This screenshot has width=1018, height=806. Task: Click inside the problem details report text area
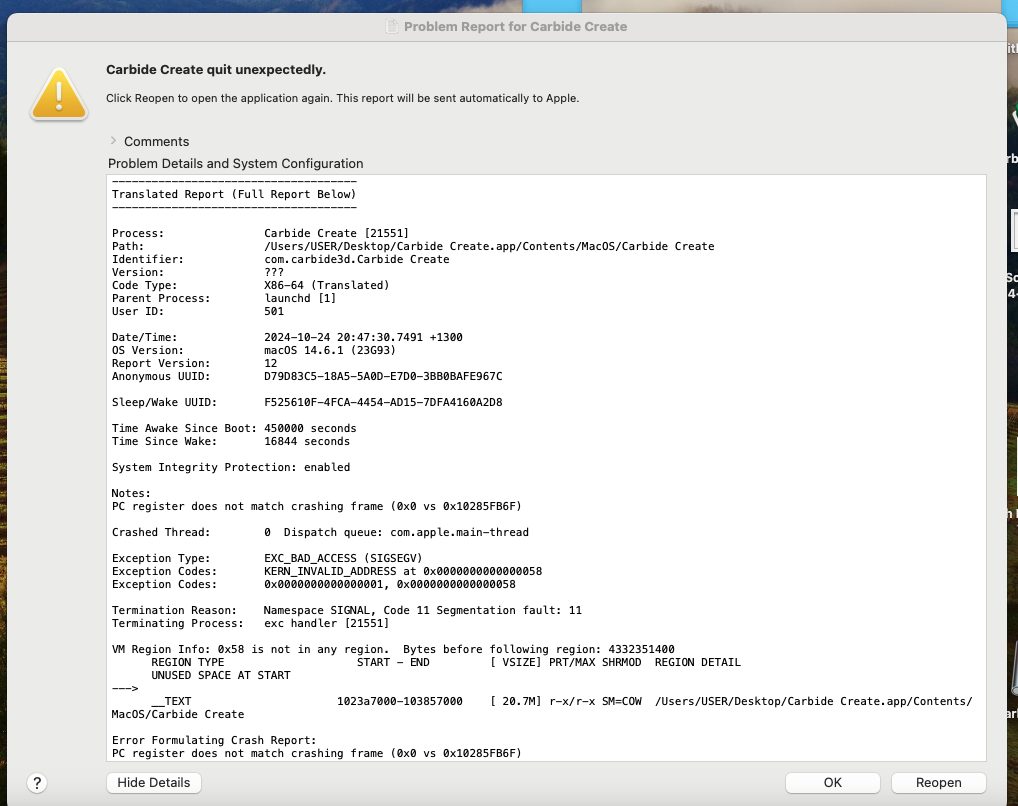(546, 468)
